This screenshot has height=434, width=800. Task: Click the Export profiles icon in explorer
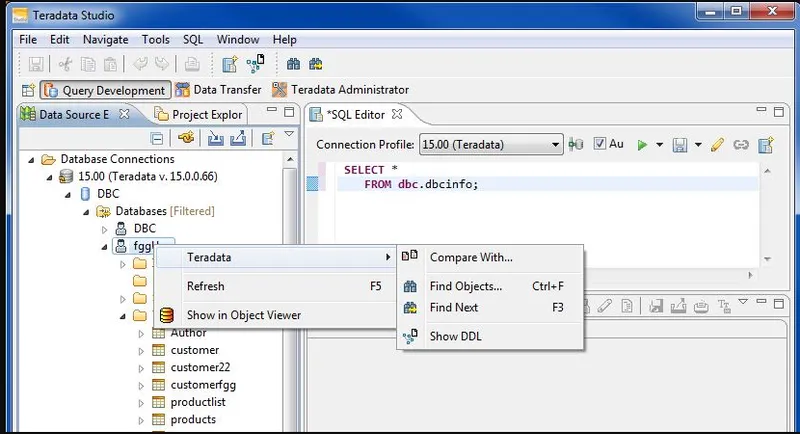tap(238, 138)
